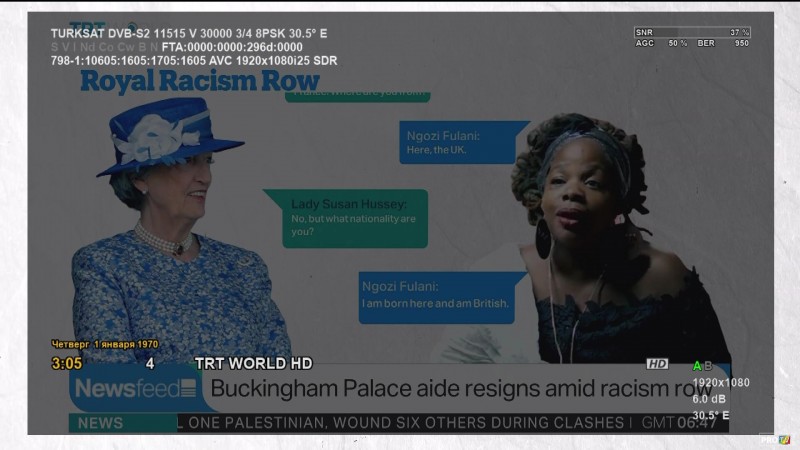This screenshot has height=450, width=800.
Task: Click the HD badge icon
Action: click(x=657, y=364)
